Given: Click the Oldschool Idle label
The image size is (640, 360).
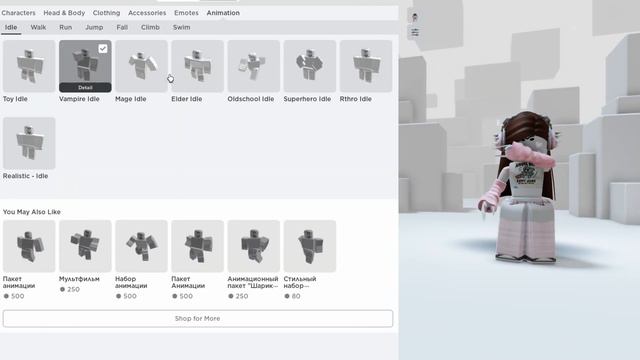Looking at the screenshot, I should pos(251,99).
